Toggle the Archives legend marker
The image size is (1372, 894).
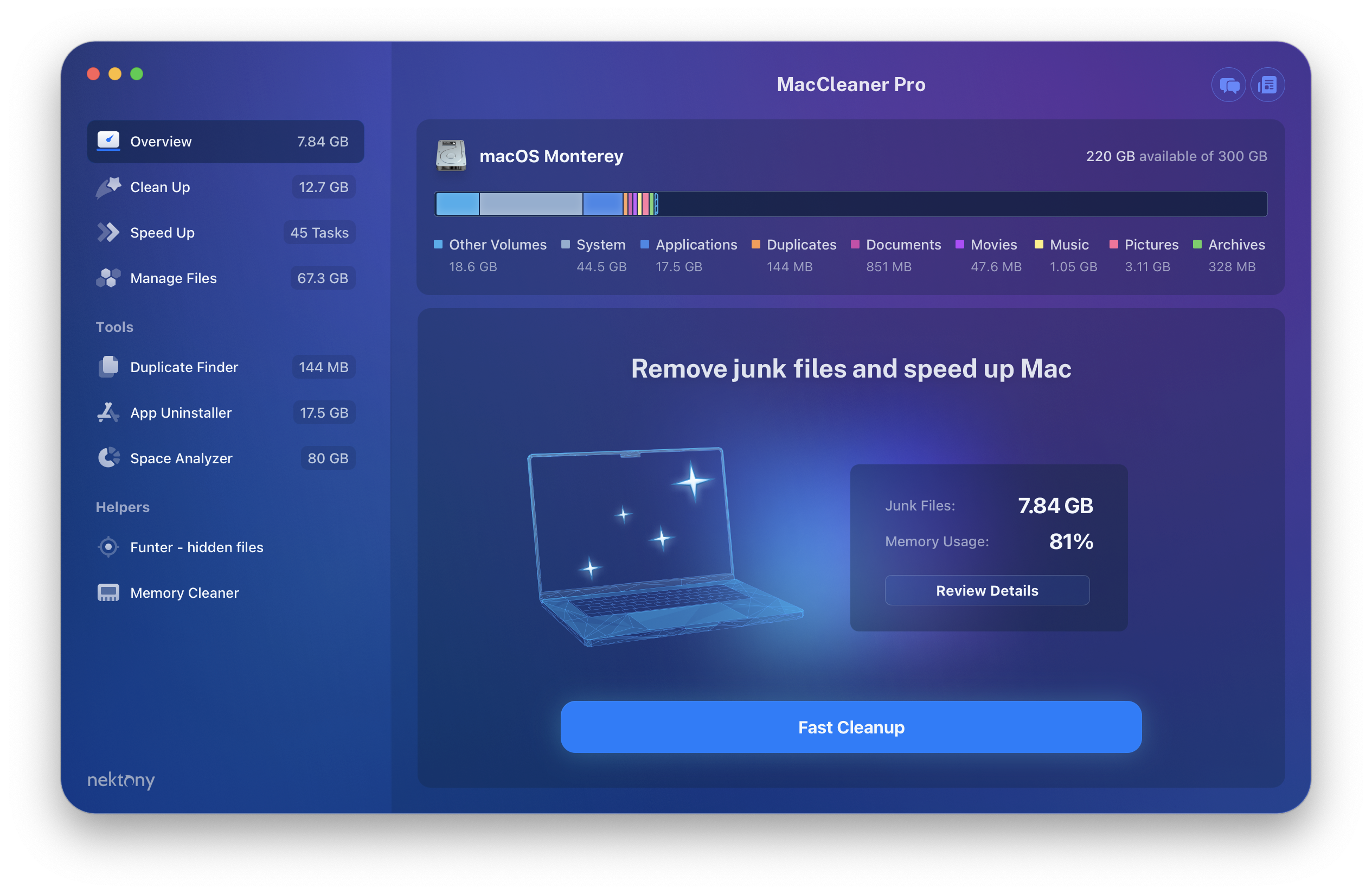pos(1196,244)
